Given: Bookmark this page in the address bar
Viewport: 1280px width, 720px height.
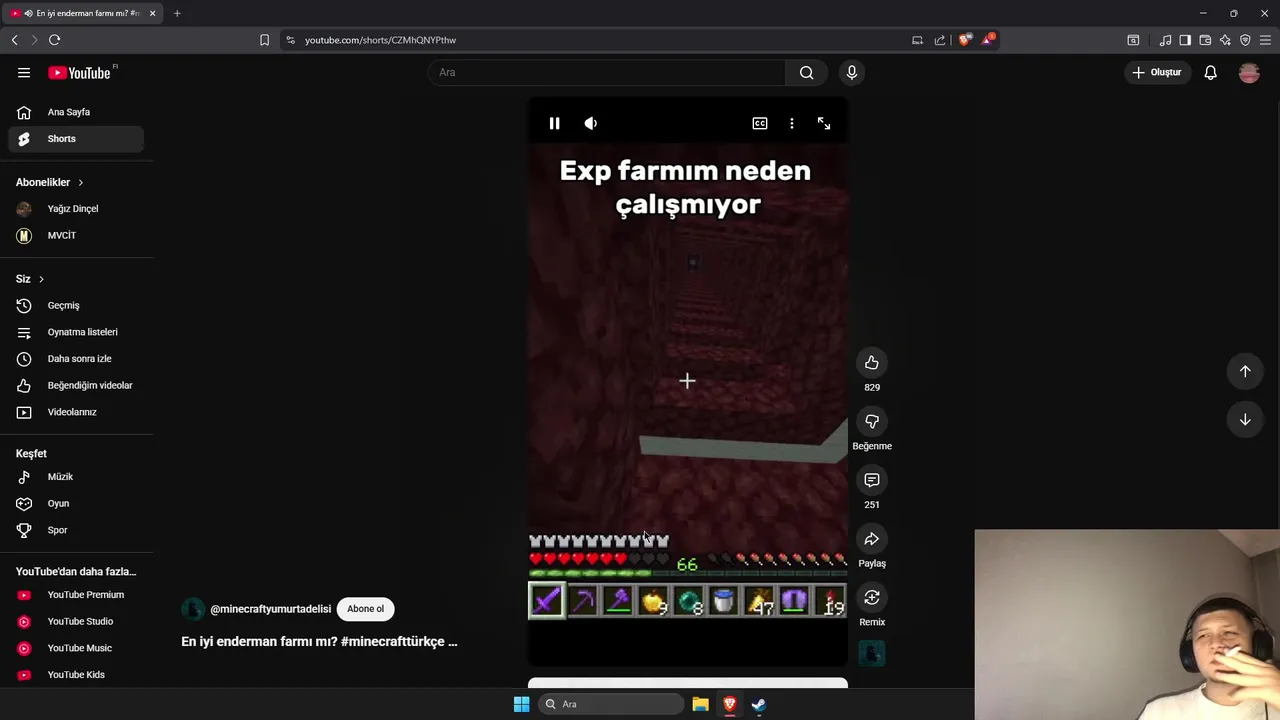Looking at the screenshot, I should coord(264,40).
